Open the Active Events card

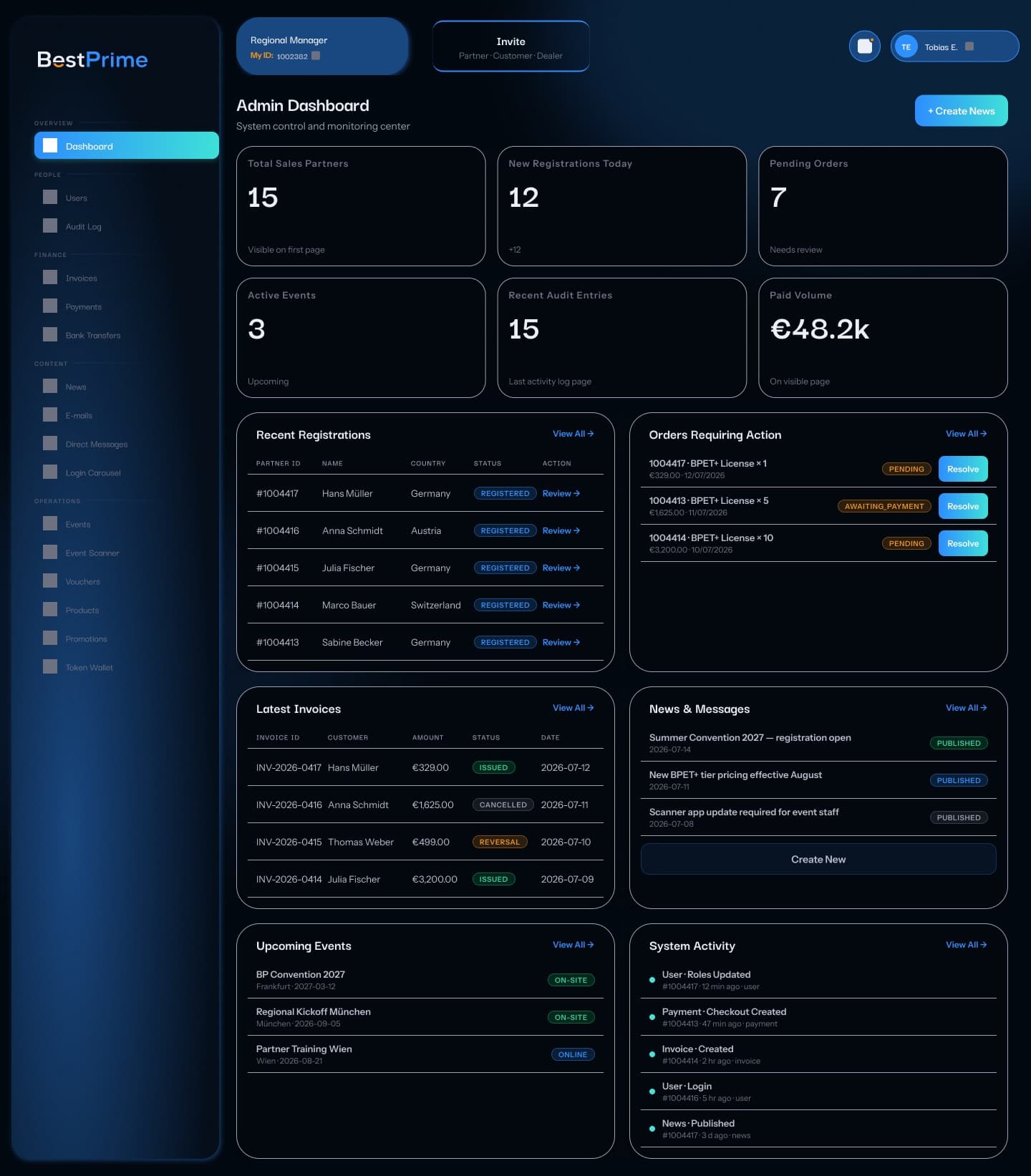(361, 338)
